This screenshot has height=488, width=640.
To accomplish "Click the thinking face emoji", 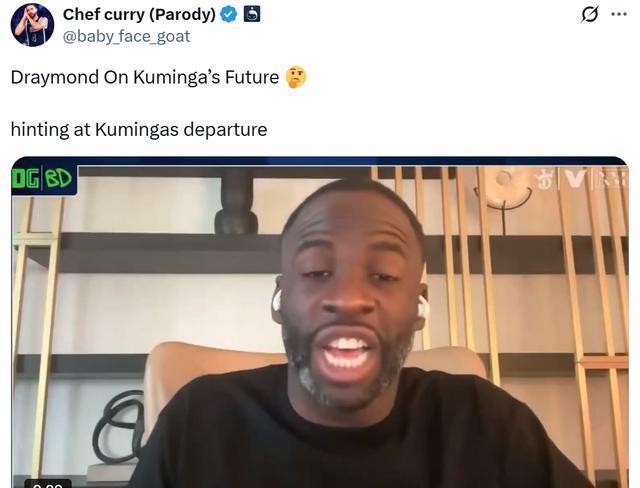I will point(296,77).
